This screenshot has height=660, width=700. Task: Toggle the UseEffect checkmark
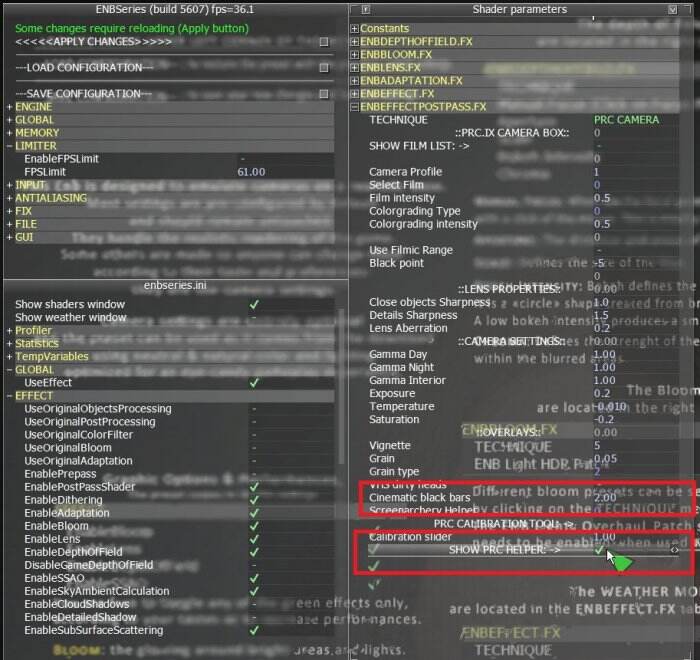point(254,383)
